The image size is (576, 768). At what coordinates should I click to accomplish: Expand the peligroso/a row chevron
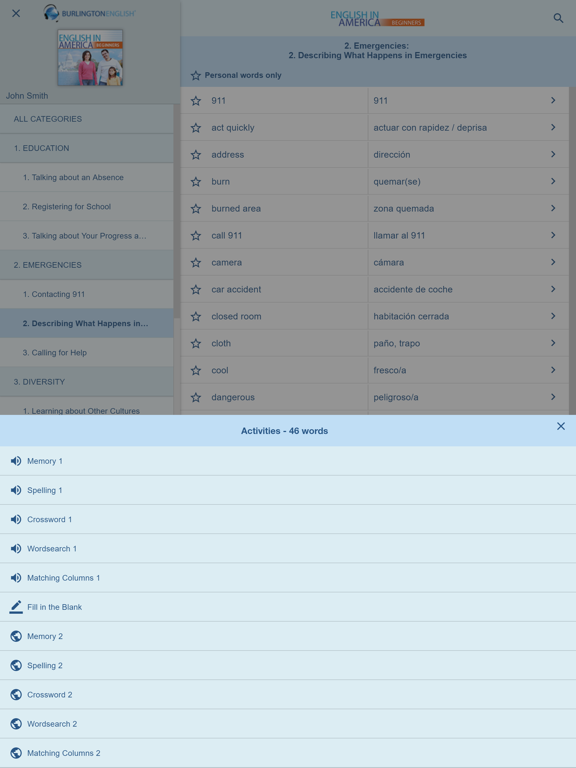pyautogui.click(x=553, y=397)
